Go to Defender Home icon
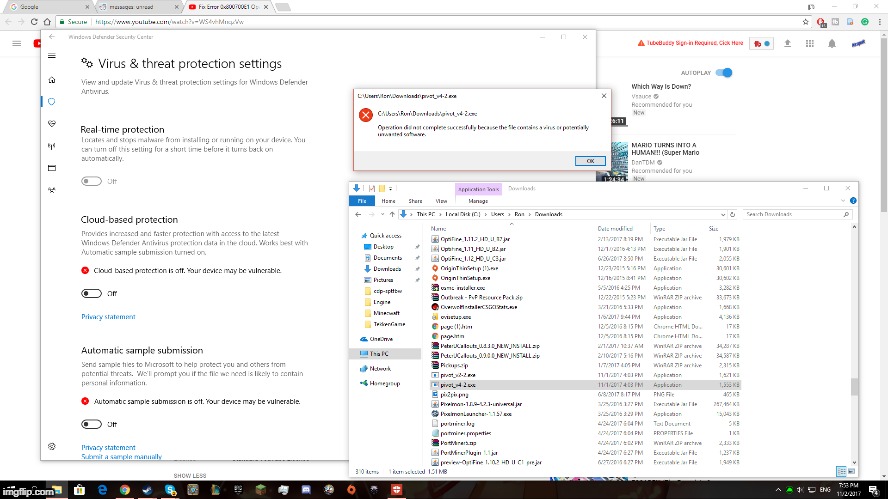The width and height of the screenshot is (888, 499). point(52,80)
